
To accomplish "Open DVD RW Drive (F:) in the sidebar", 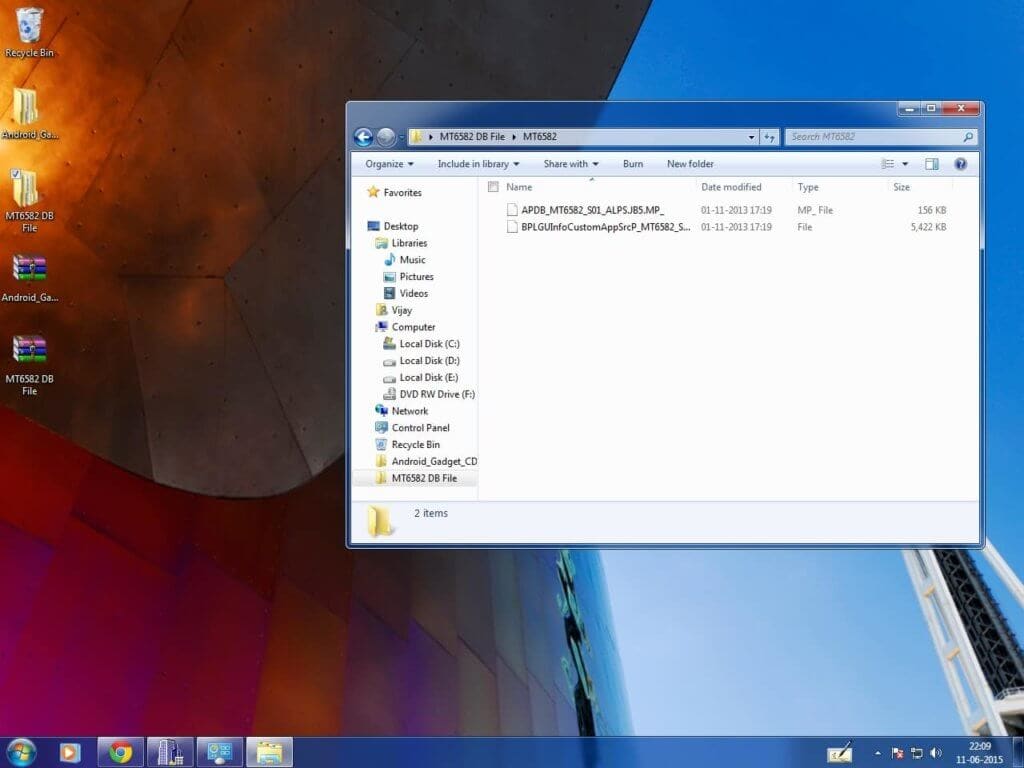I will point(428,394).
